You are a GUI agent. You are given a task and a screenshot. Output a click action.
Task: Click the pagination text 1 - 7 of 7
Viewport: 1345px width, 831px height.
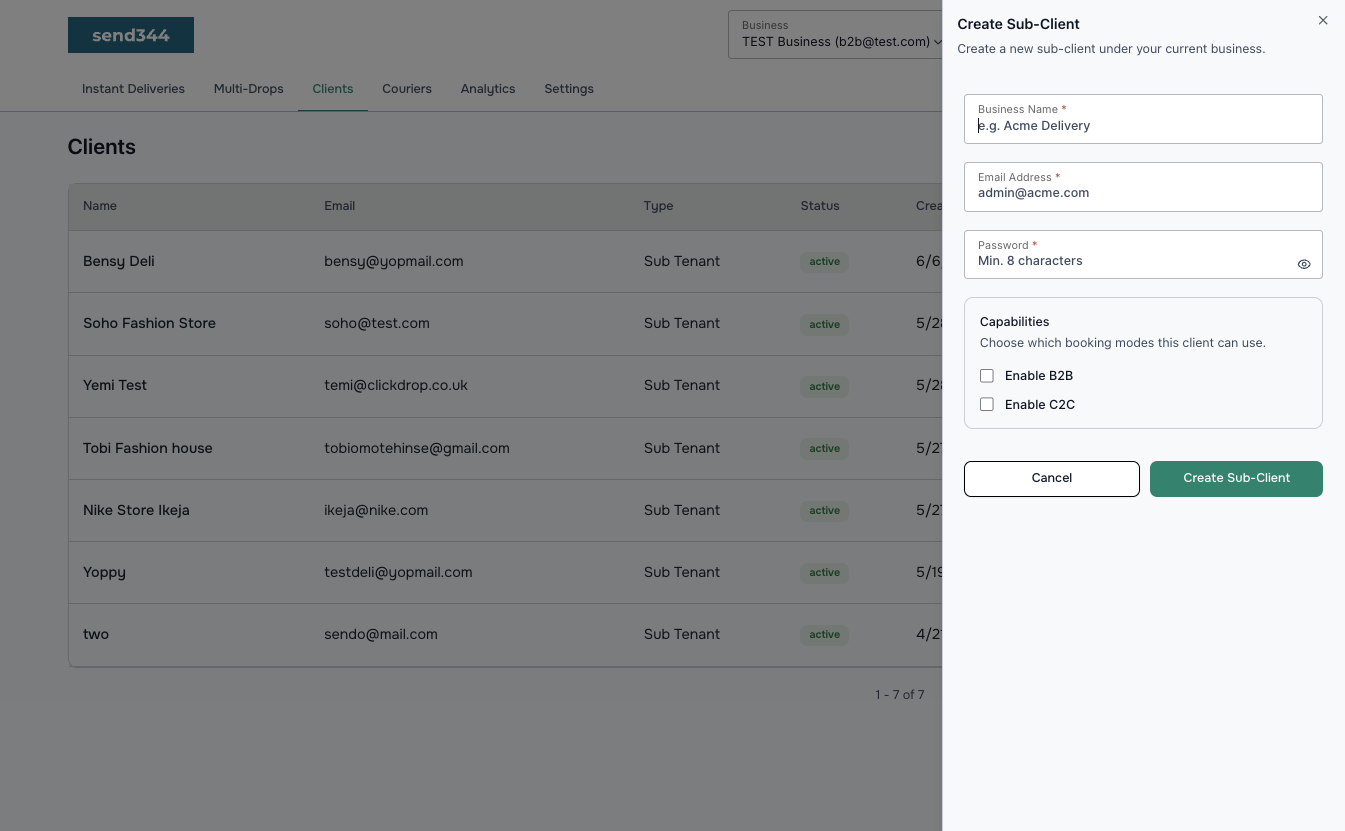pos(900,694)
